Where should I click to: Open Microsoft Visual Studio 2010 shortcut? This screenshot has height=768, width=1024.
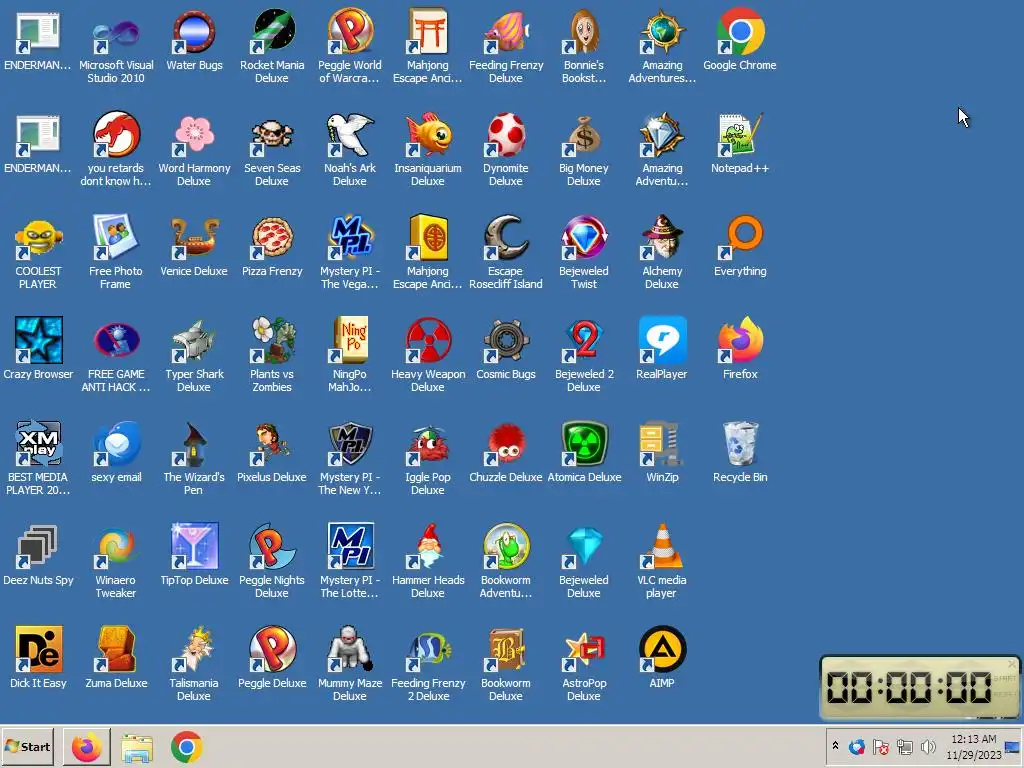click(116, 33)
